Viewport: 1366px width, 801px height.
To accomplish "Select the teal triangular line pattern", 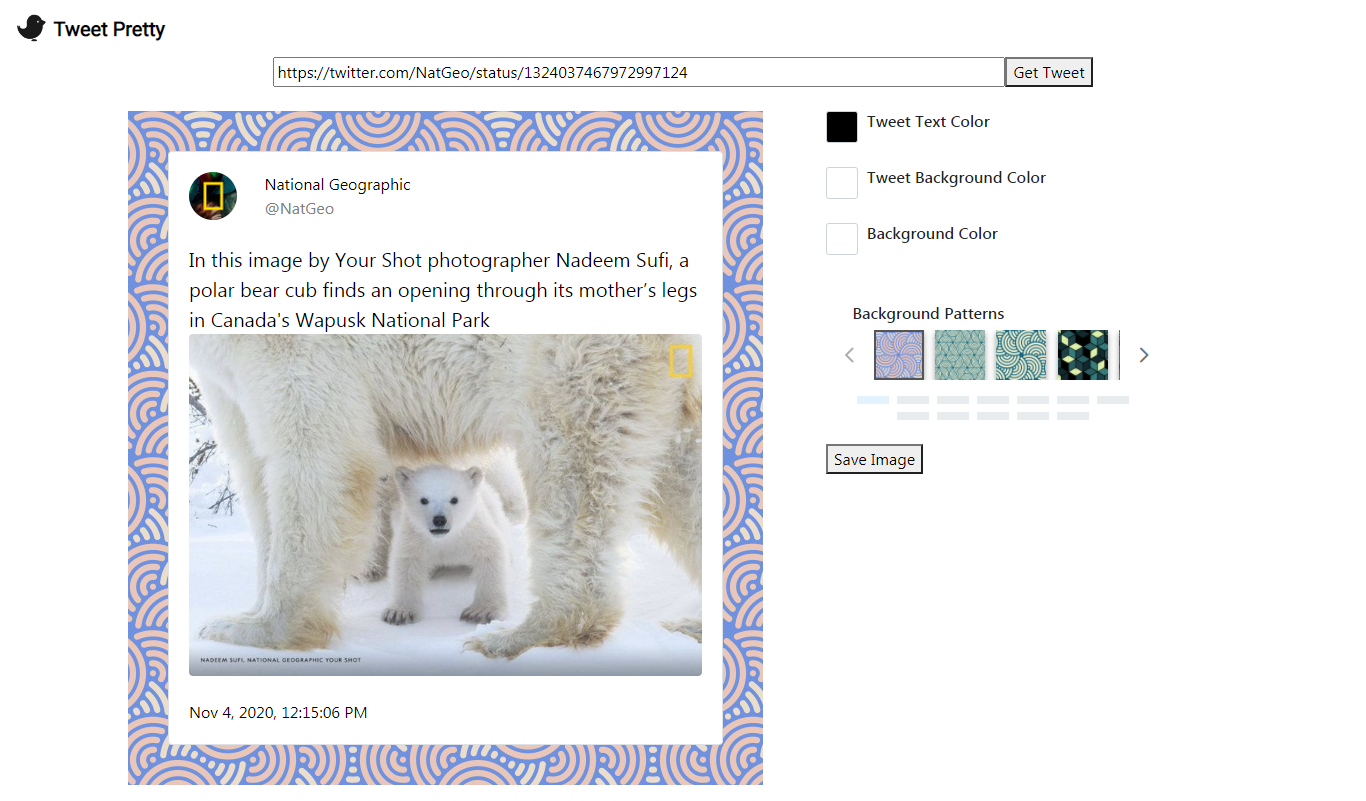I will tap(960, 355).
